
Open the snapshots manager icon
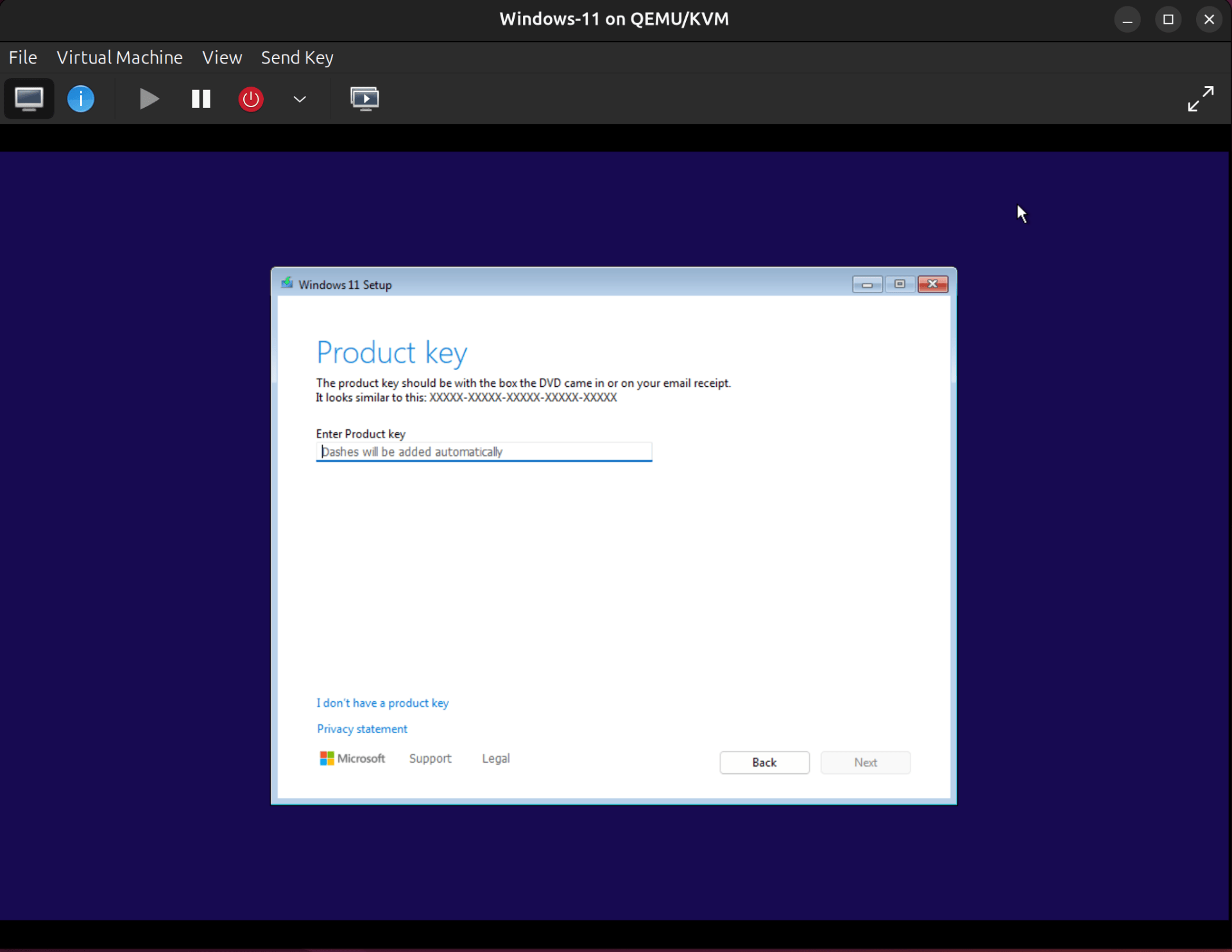(365, 98)
